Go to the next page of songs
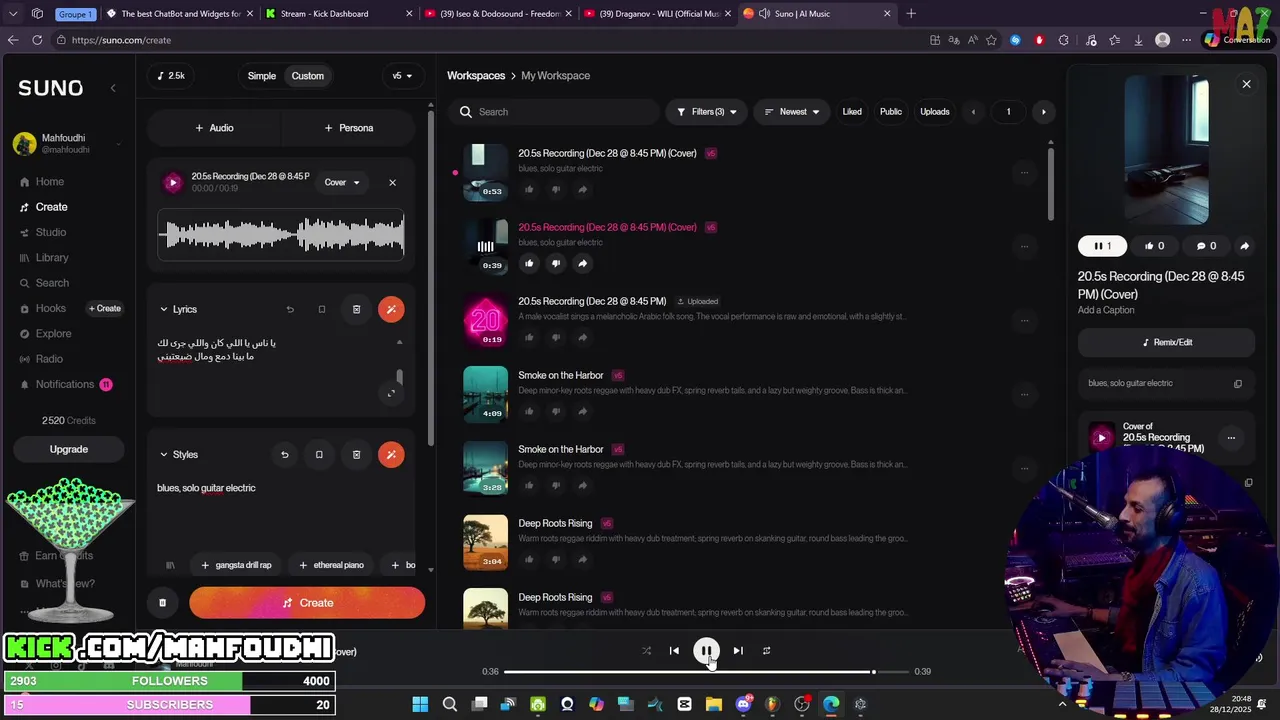1280x720 pixels. 1044,112
